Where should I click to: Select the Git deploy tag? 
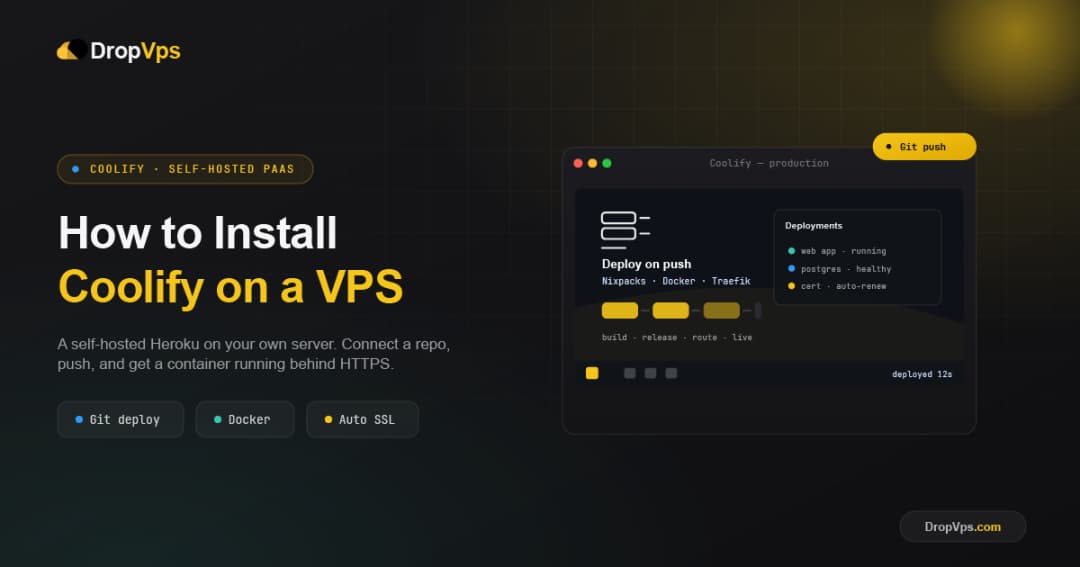pos(121,419)
